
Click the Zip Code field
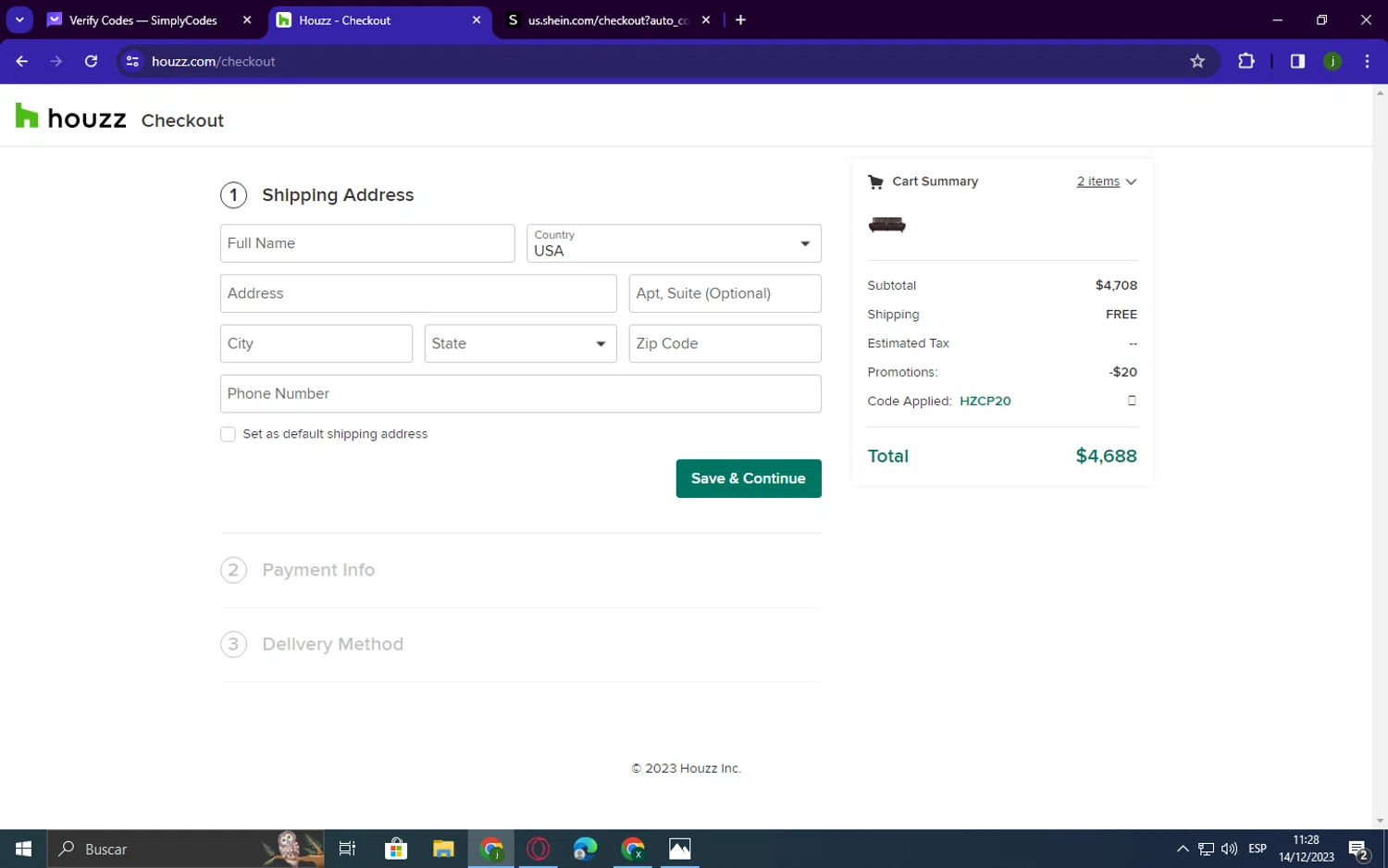(x=725, y=343)
